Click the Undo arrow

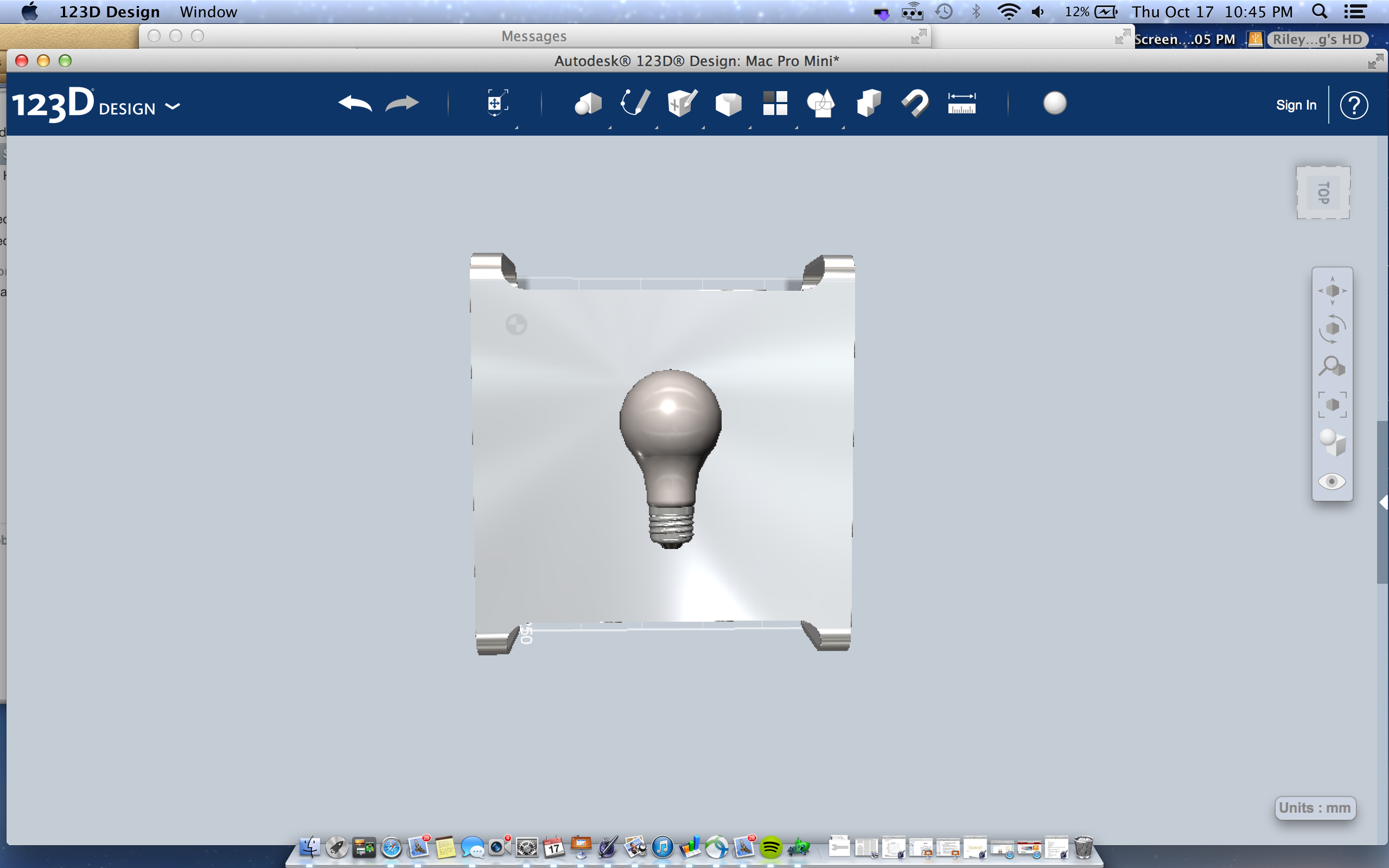[355, 103]
